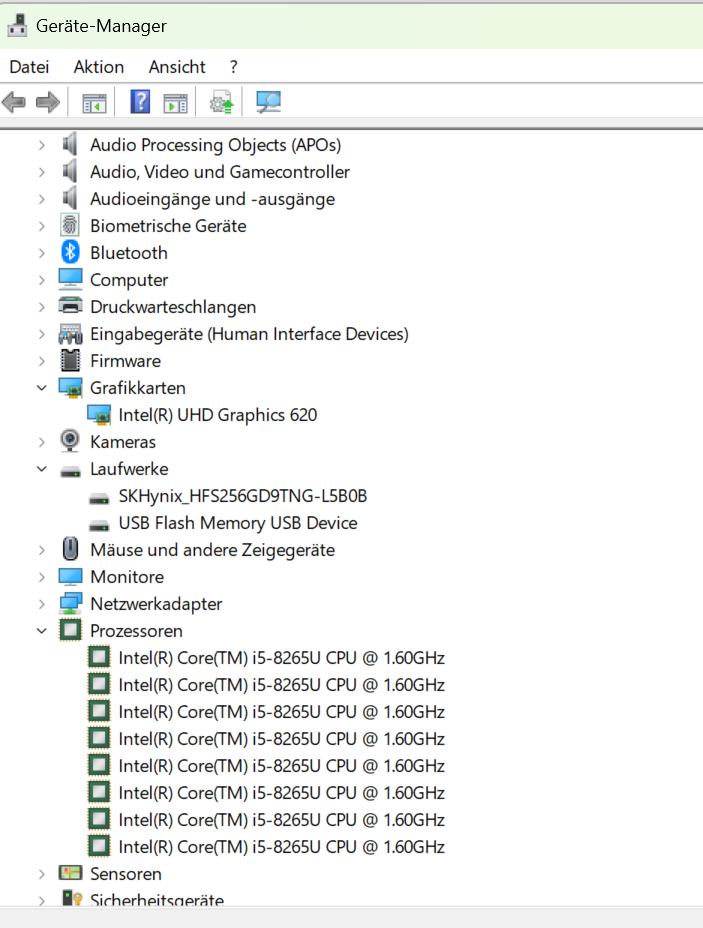This screenshot has height=928, width=703.
Task: Click the Geräte-Manager title bar icon
Action: coord(17,25)
